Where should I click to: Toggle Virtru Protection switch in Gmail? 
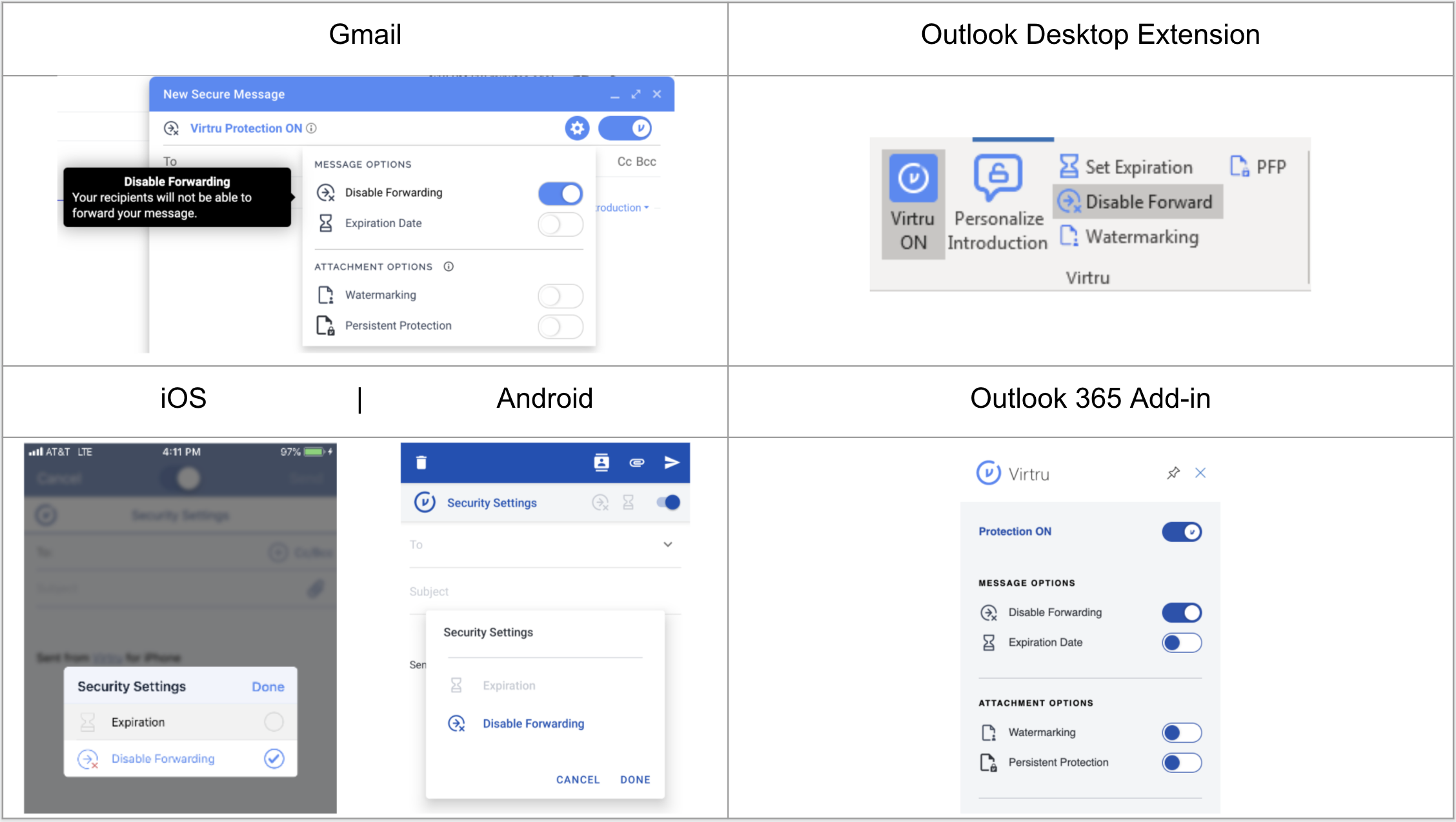pyautogui.click(x=625, y=128)
